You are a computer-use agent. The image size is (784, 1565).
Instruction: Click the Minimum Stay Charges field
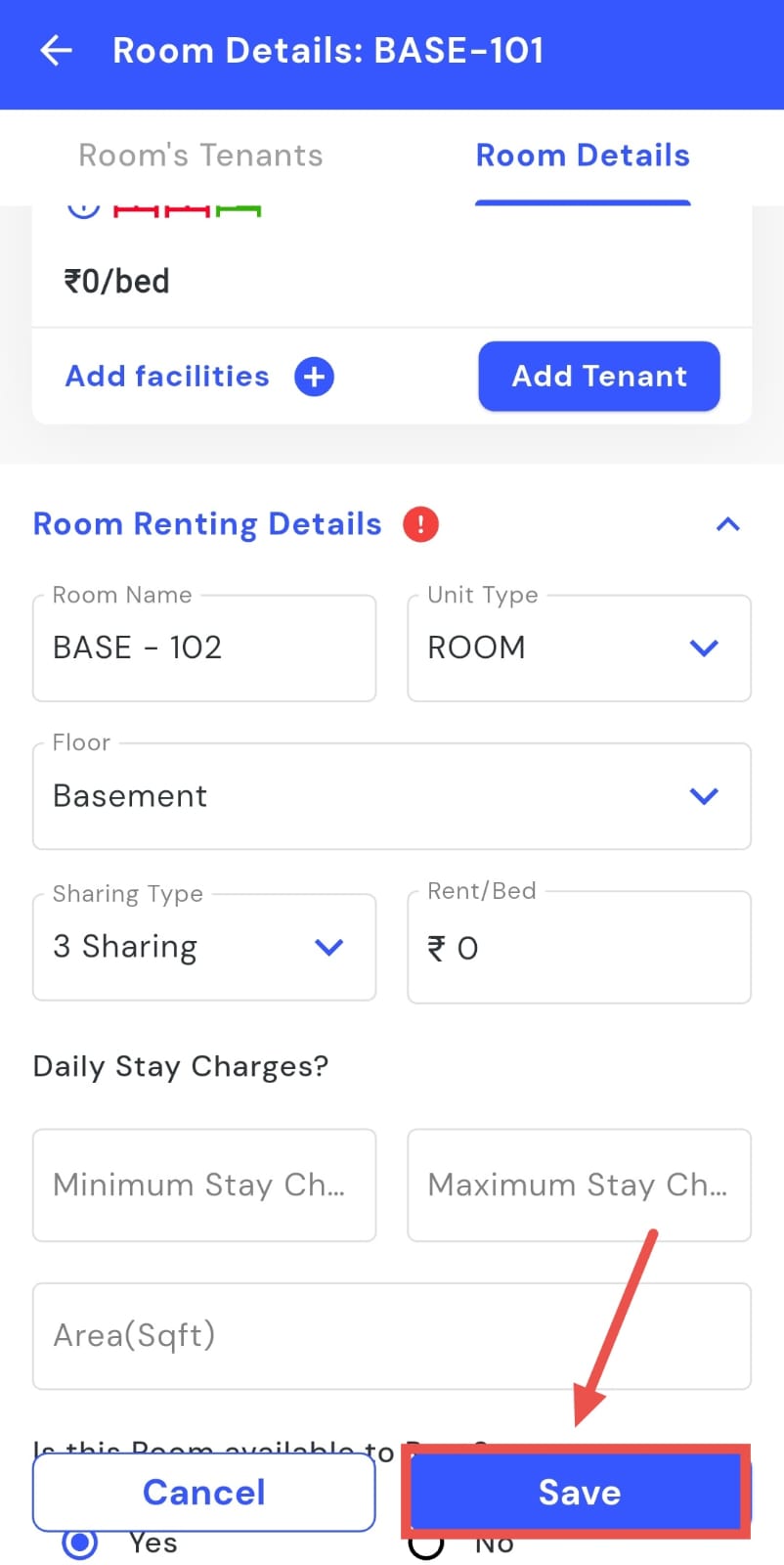(x=203, y=1185)
